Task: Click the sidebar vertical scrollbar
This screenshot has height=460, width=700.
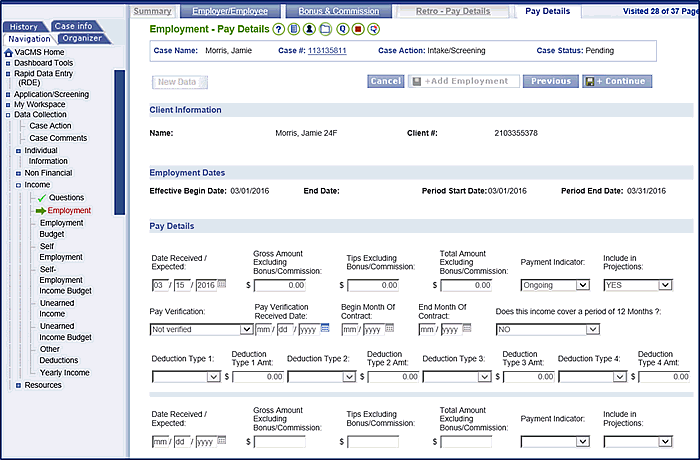Action: click(x=119, y=142)
